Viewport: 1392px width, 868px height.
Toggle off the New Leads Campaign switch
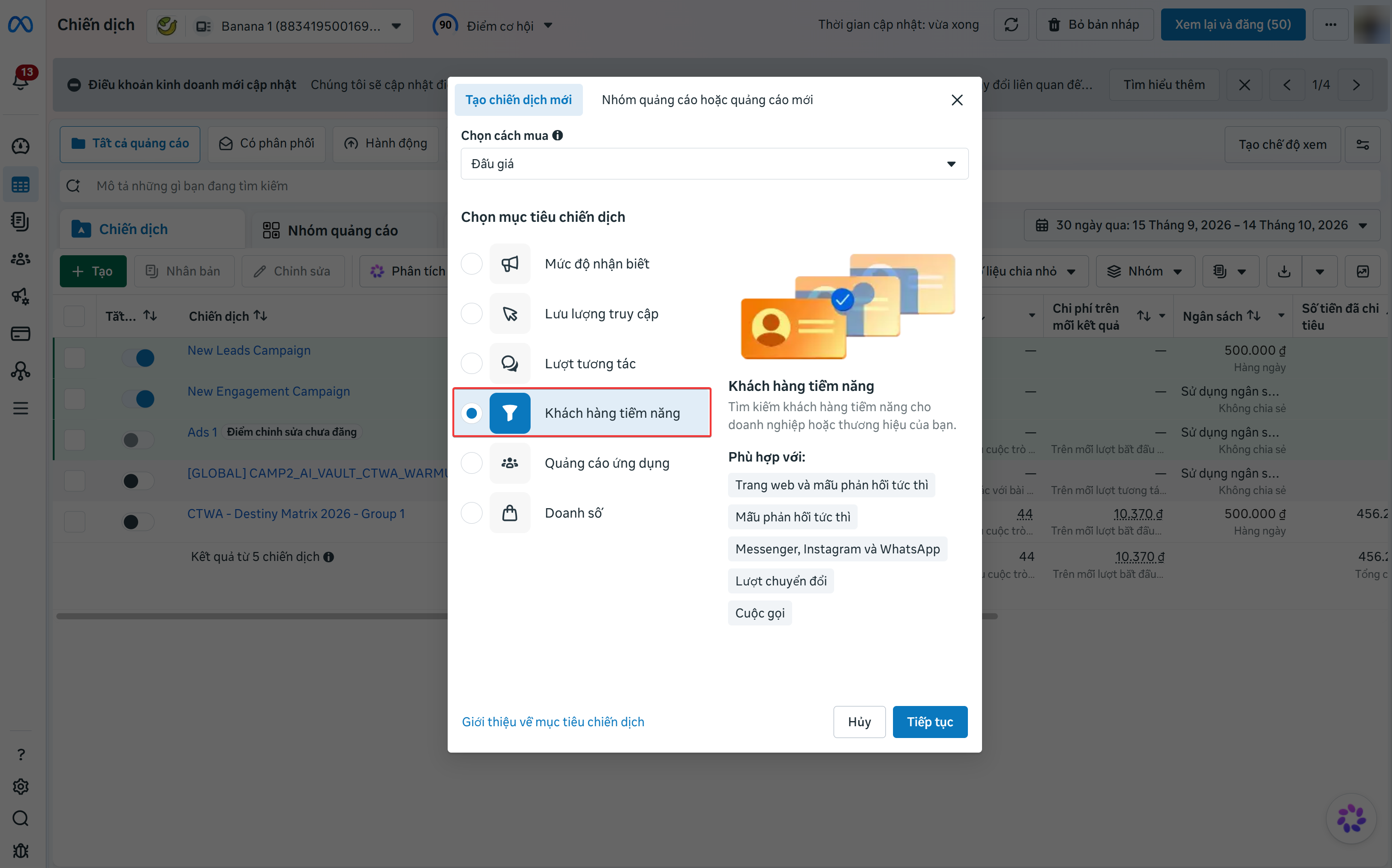coord(139,357)
